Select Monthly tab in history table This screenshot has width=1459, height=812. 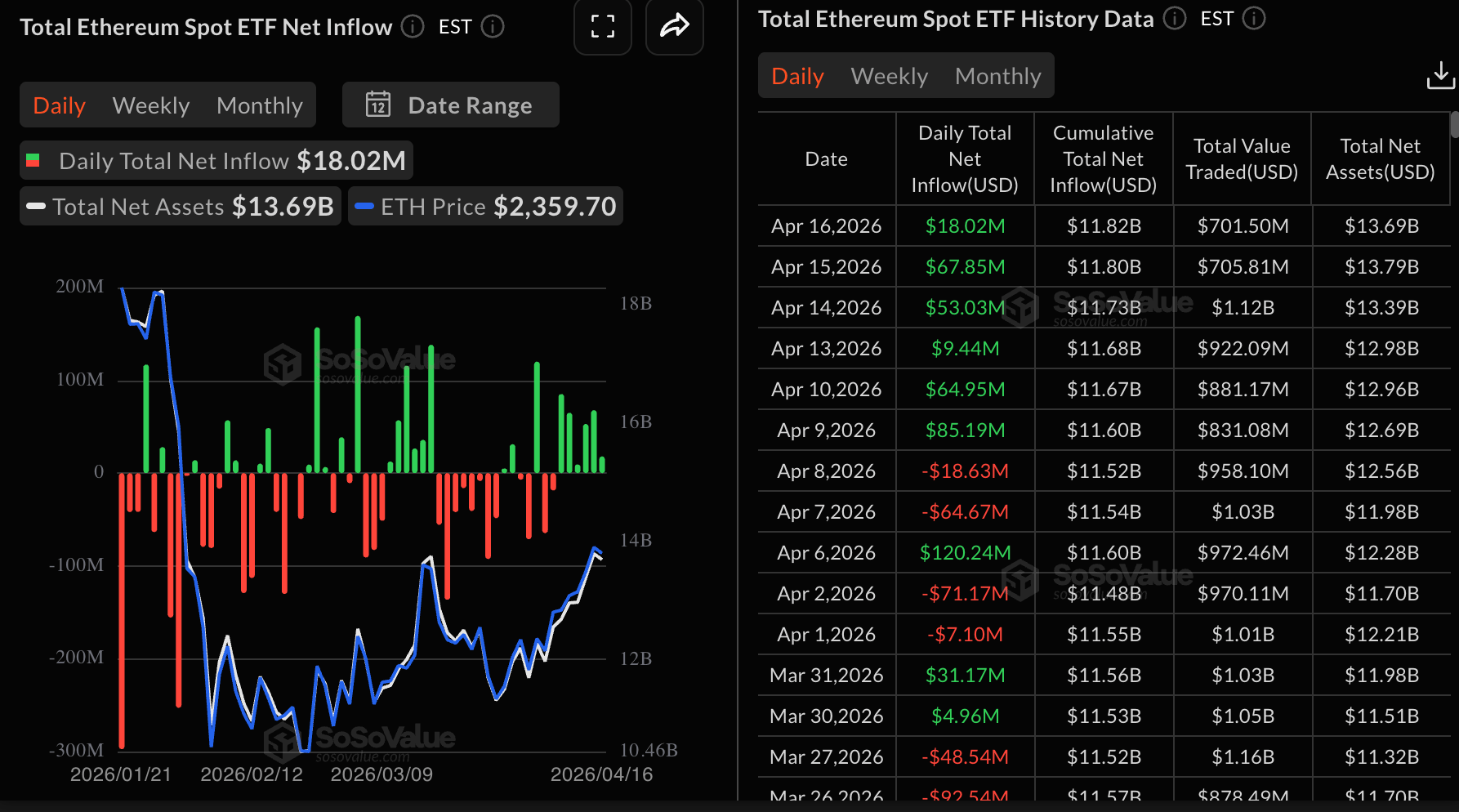tap(997, 76)
